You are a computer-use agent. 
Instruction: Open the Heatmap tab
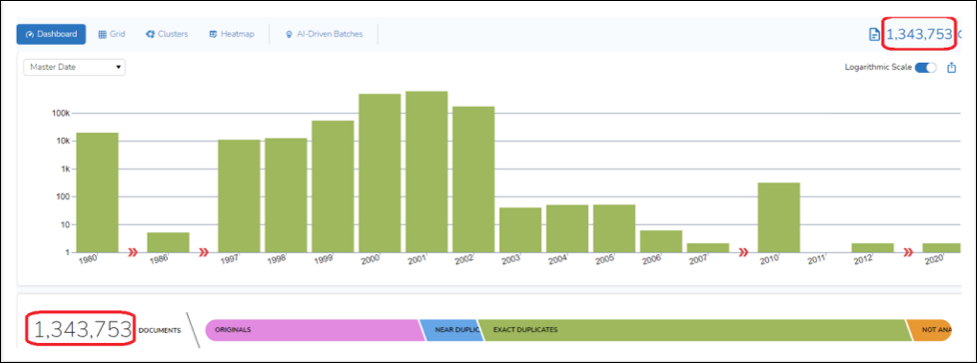coord(232,34)
